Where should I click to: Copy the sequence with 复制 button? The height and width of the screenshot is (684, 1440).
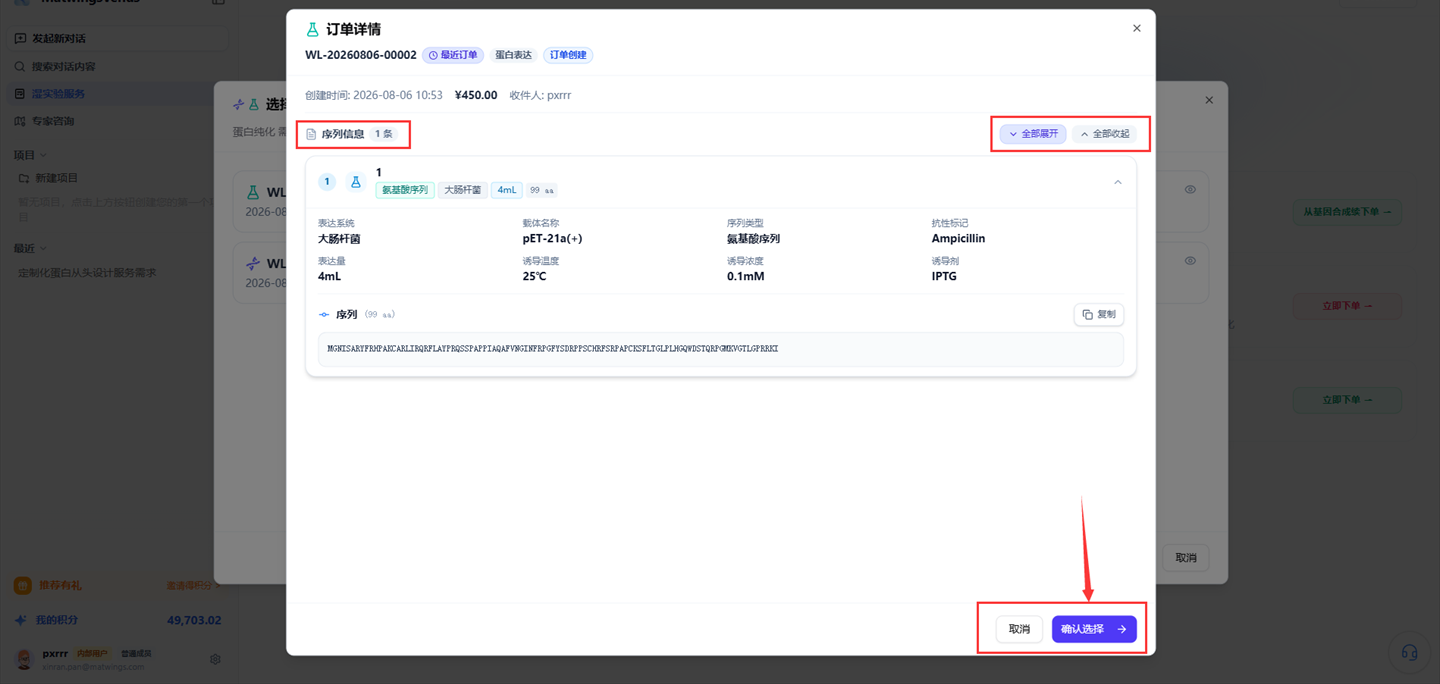coord(1098,314)
